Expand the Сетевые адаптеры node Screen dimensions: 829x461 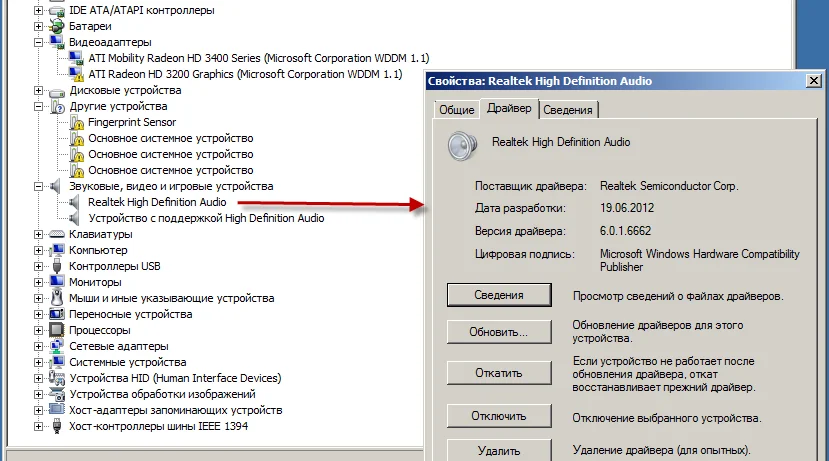click(x=39, y=346)
